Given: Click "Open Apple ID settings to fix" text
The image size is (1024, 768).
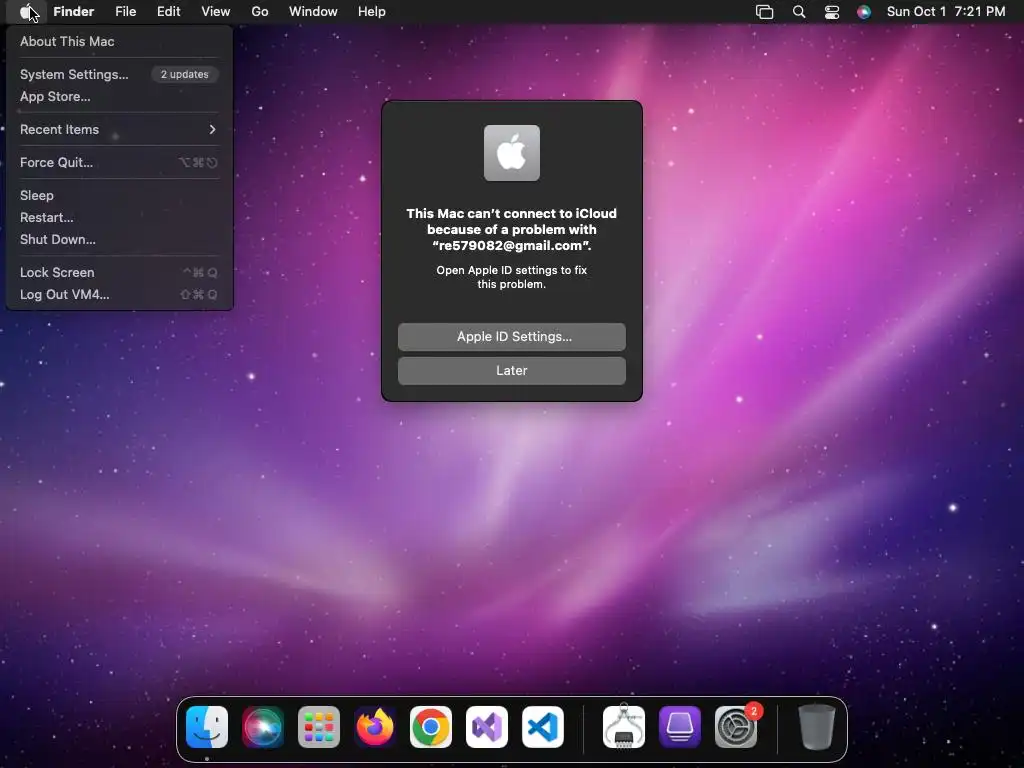Looking at the screenshot, I should 512,270.
